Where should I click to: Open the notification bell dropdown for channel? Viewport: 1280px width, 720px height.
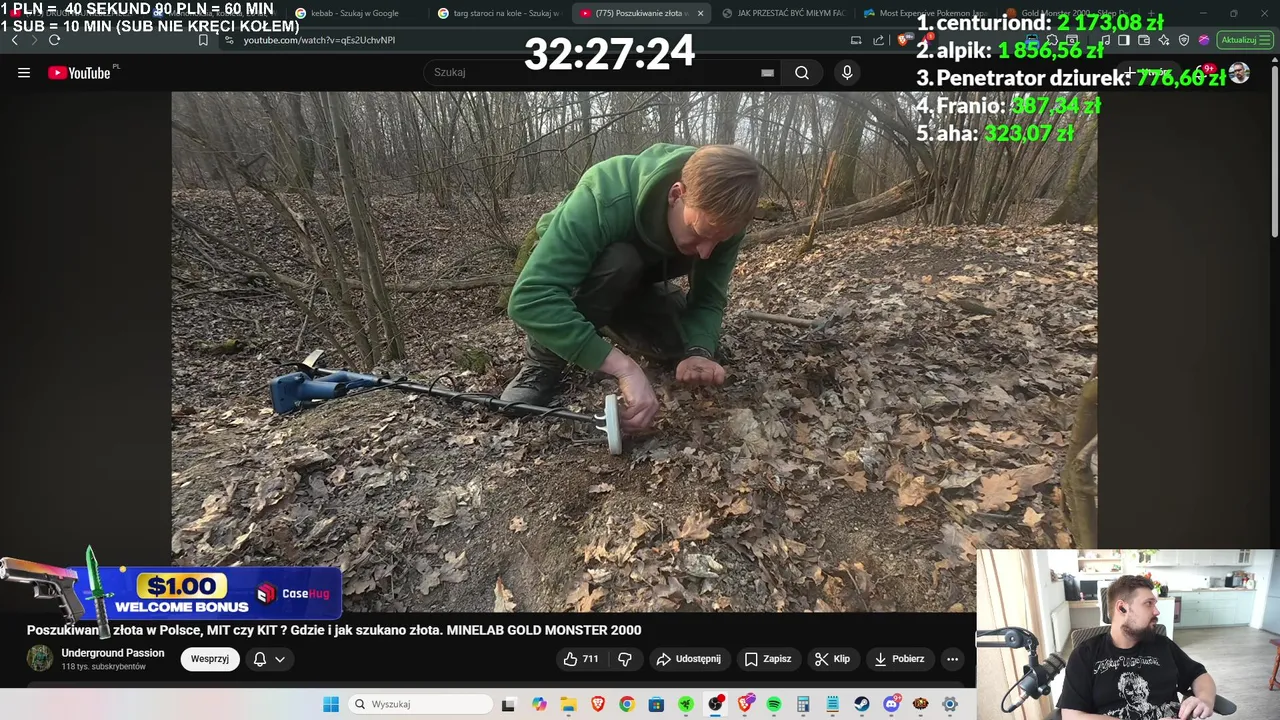click(x=269, y=659)
